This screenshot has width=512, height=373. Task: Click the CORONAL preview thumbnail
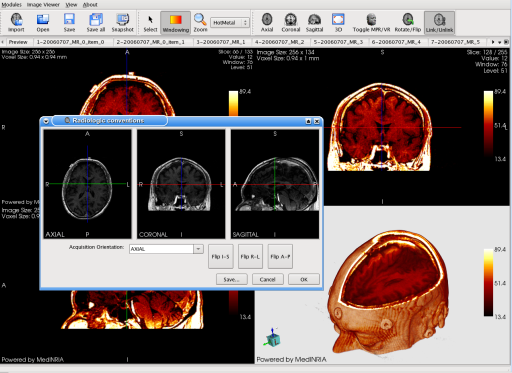(x=181, y=184)
